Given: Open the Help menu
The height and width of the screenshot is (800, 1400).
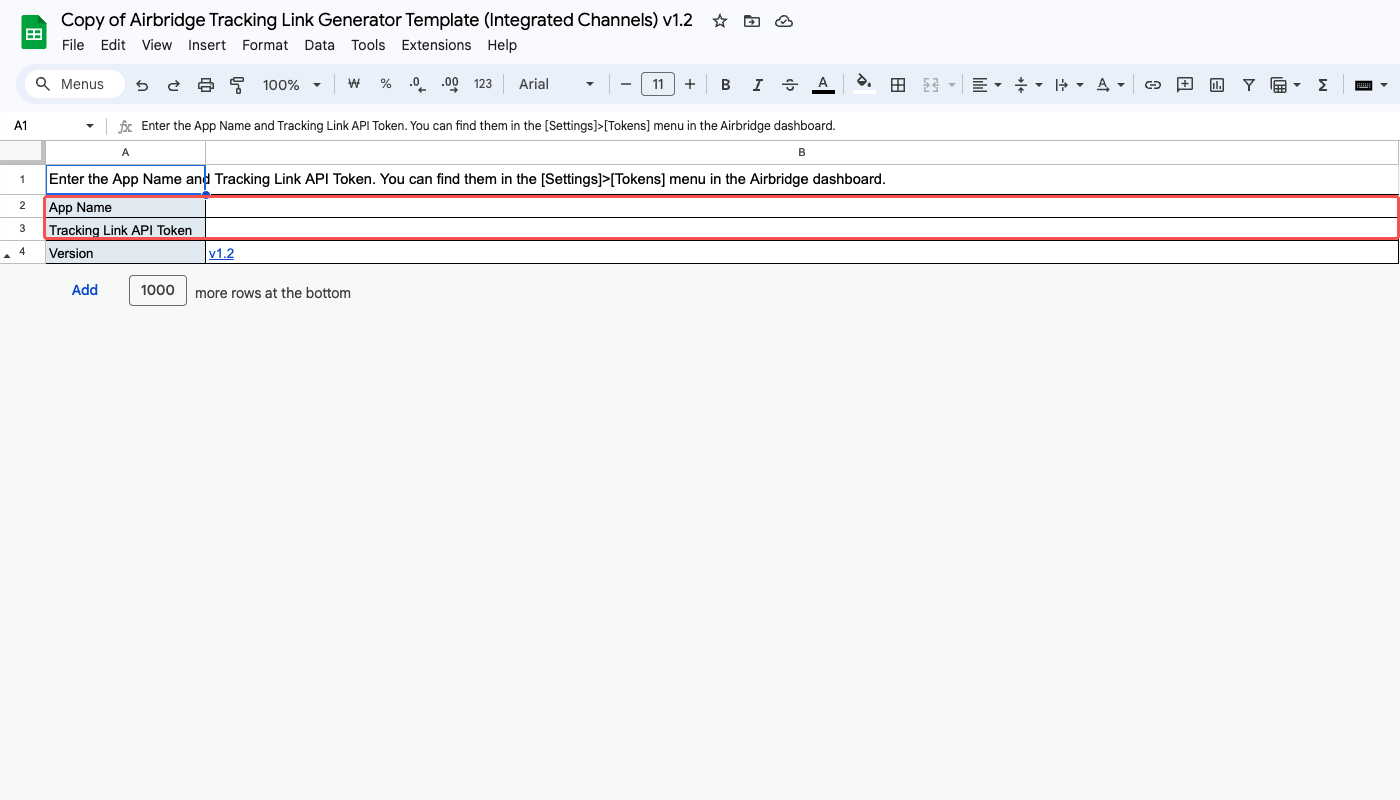Looking at the screenshot, I should (502, 45).
